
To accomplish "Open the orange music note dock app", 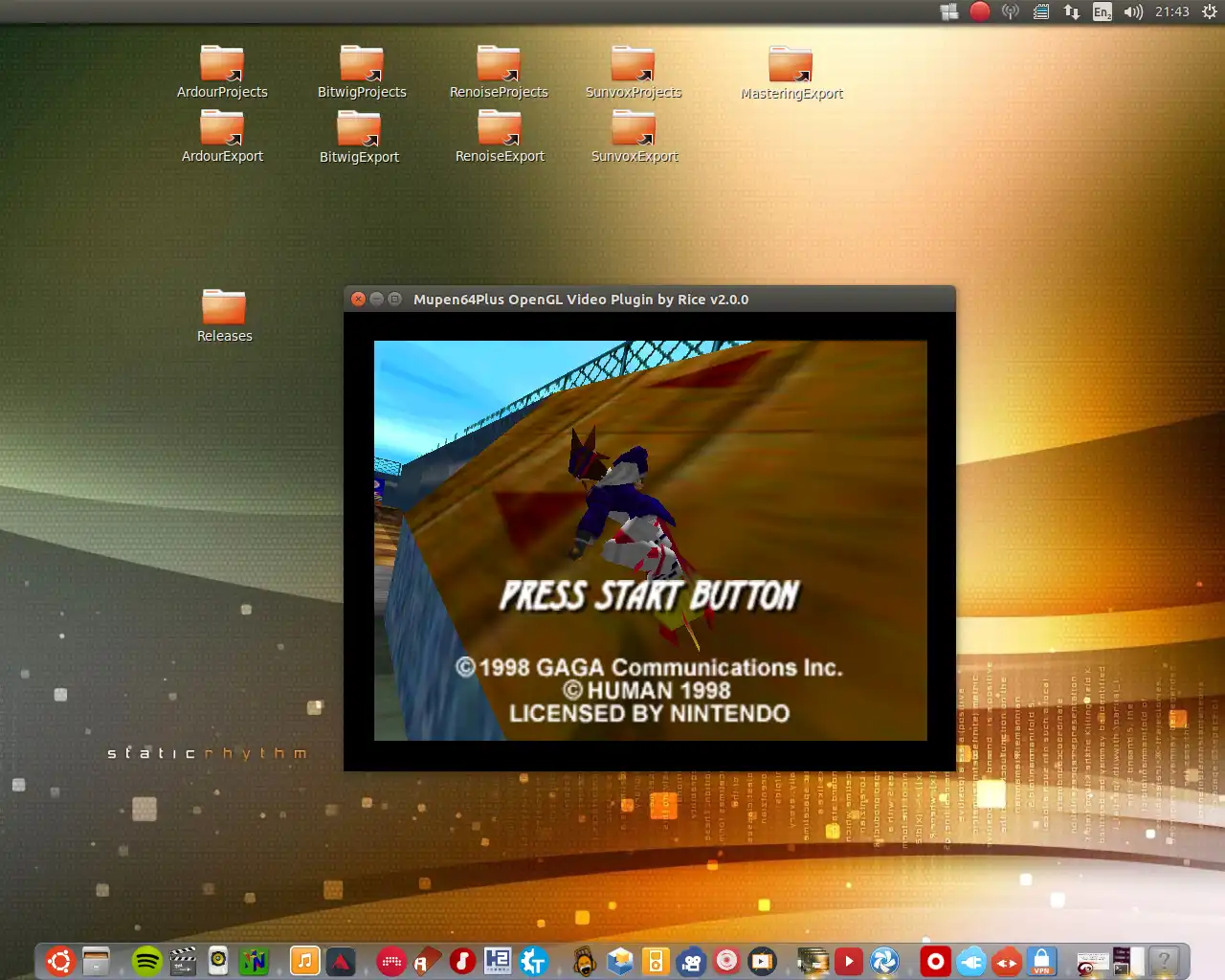I will tap(304, 961).
